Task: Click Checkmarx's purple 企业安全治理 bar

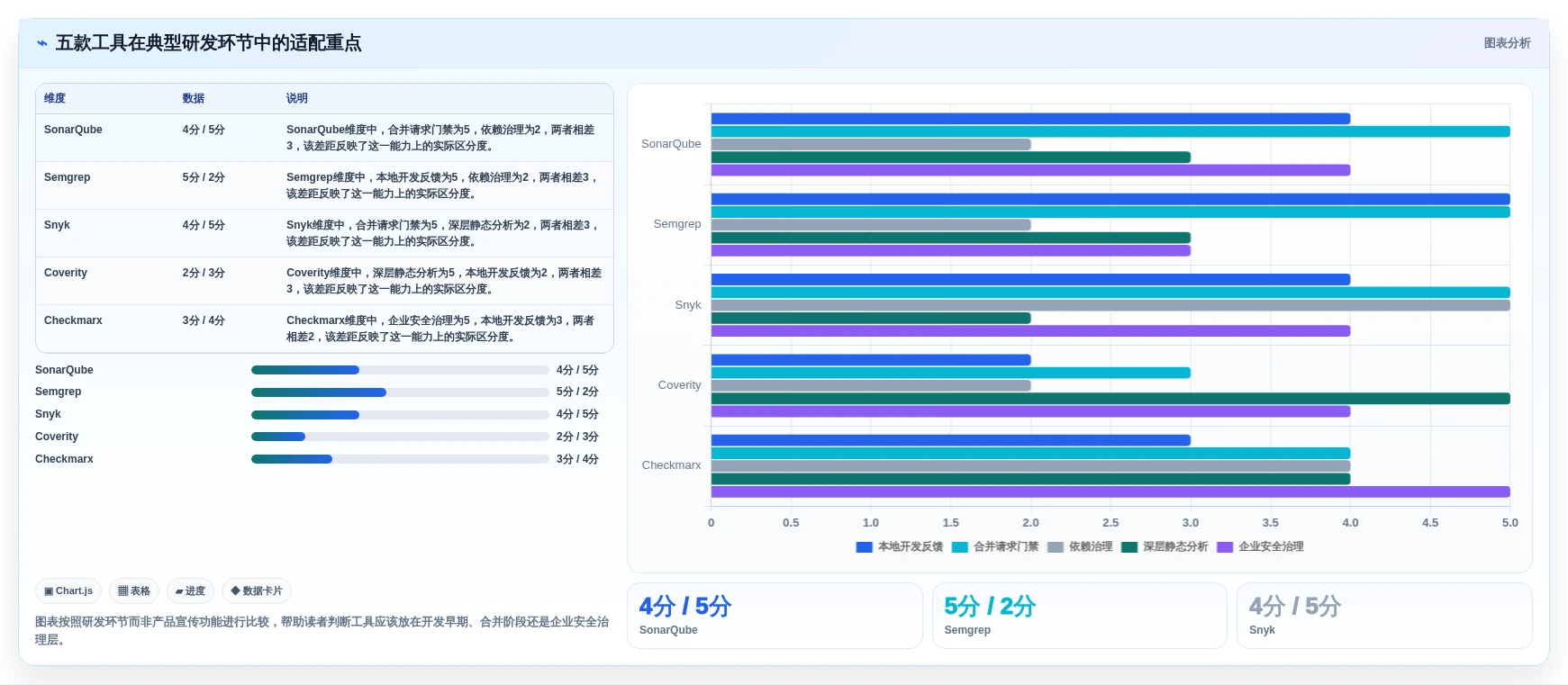Action: point(1110,492)
